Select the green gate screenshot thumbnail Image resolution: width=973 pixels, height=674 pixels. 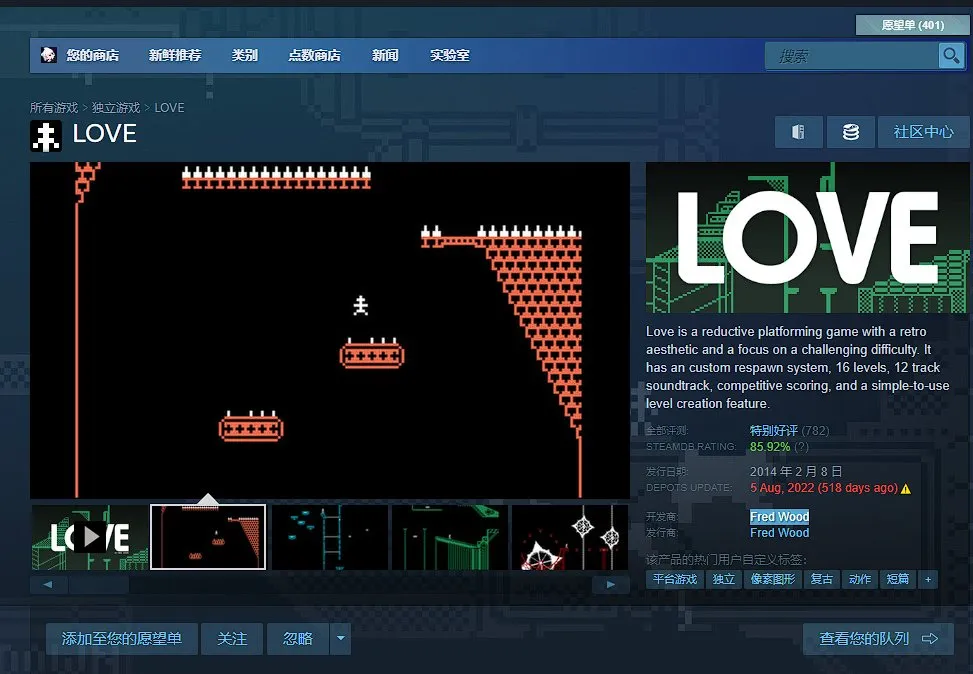pyautogui.click(x=450, y=537)
